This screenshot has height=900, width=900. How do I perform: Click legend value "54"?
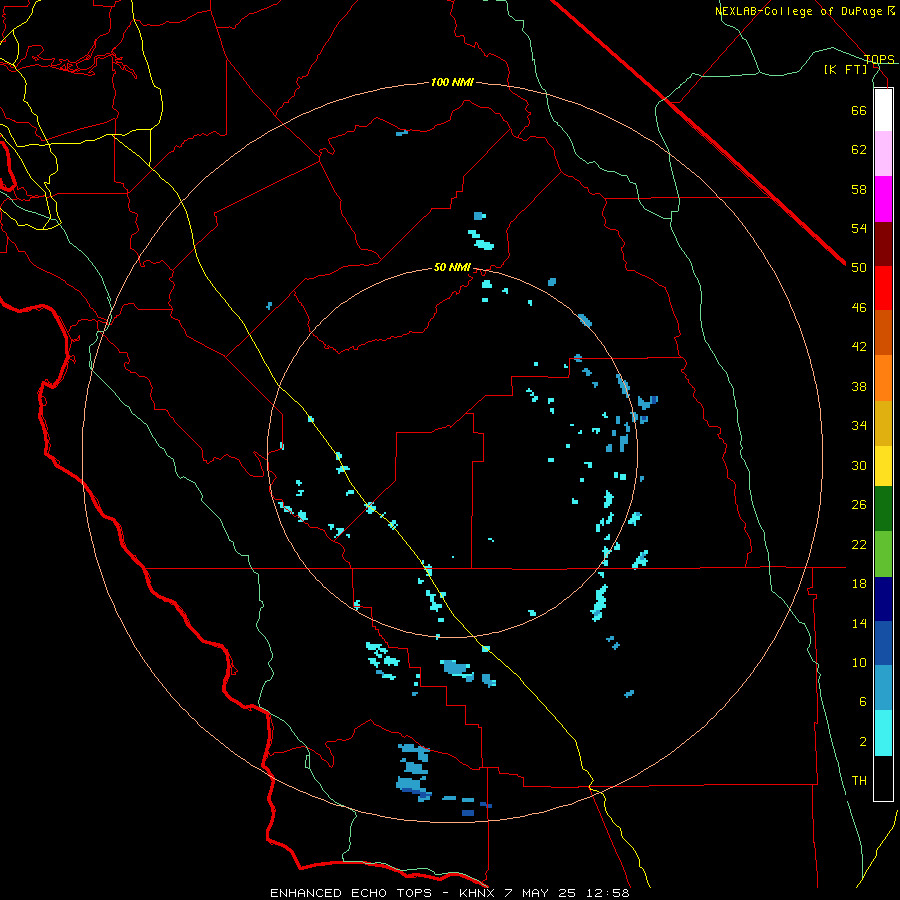859,228
